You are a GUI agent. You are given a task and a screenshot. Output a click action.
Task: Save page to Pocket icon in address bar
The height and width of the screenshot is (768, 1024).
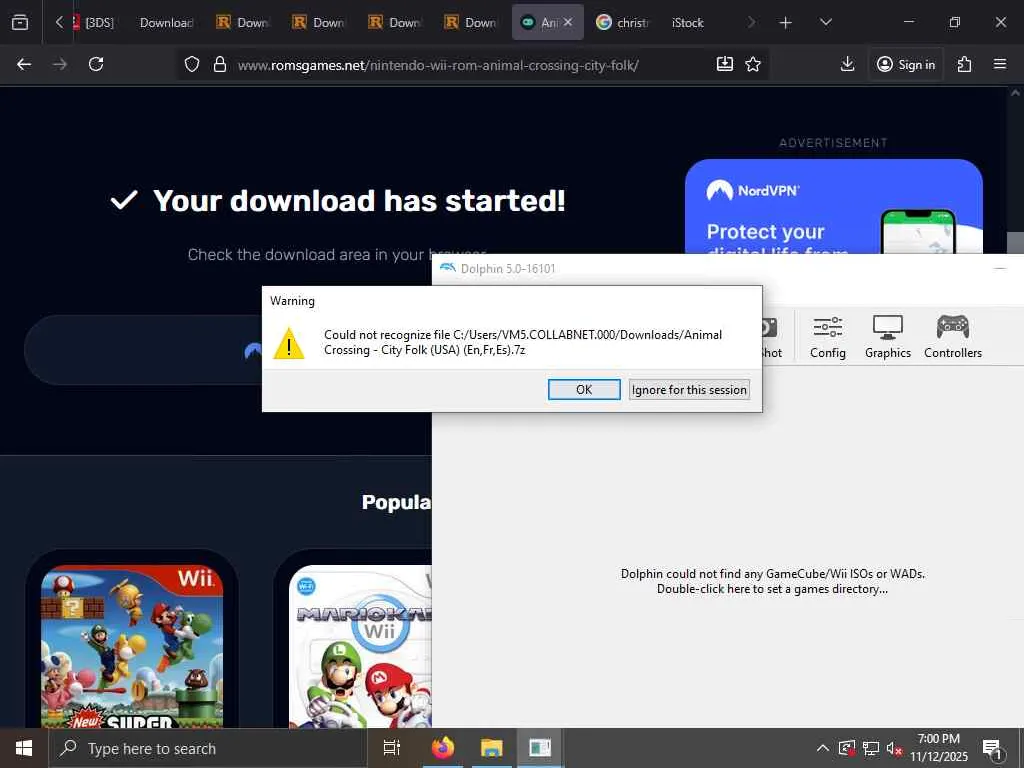(x=725, y=64)
